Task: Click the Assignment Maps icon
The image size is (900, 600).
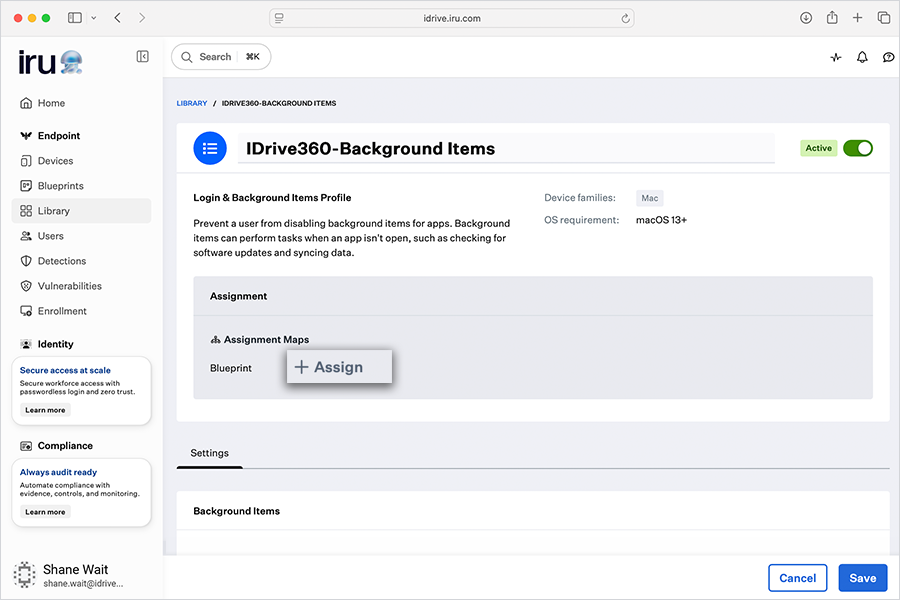Action: tap(215, 340)
